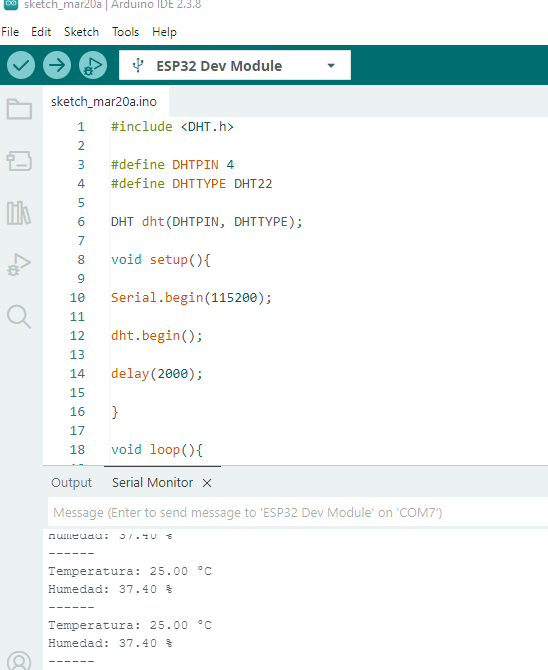Focus the serial message input field

click(x=298, y=512)
